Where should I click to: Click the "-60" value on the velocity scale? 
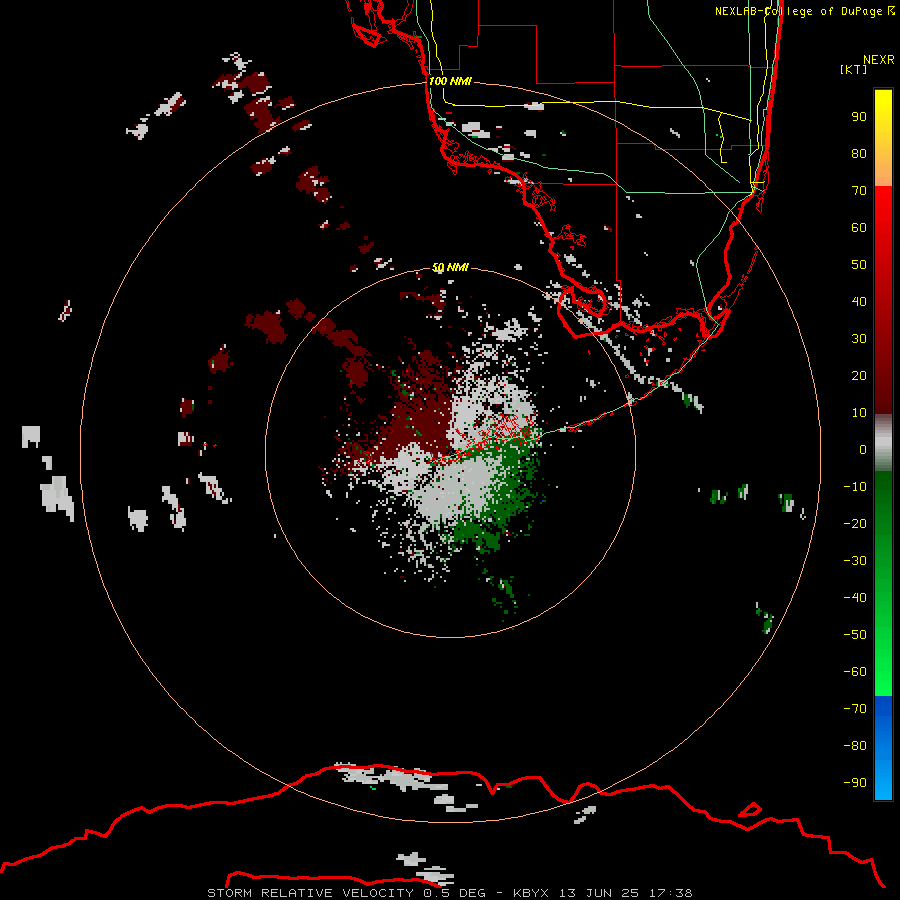coord(855,672)
